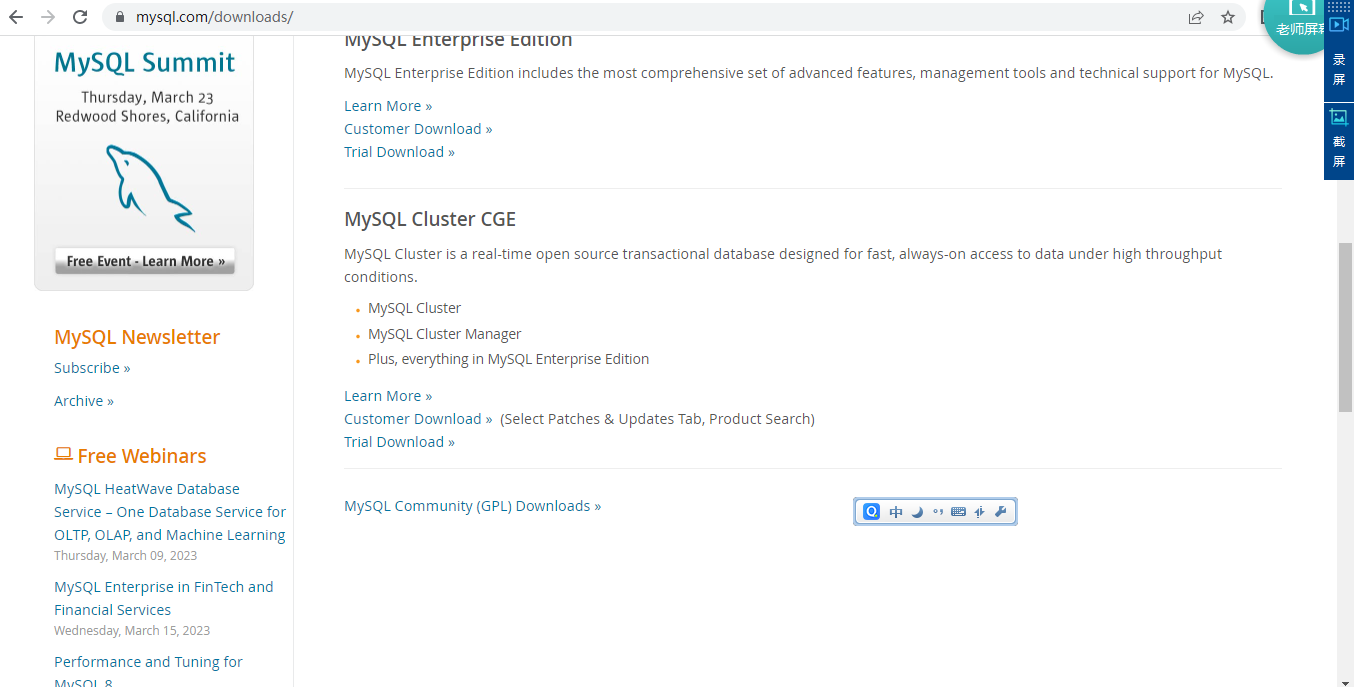Click the MySQL Enterprise Edition heading

click(x=458, y=41)
